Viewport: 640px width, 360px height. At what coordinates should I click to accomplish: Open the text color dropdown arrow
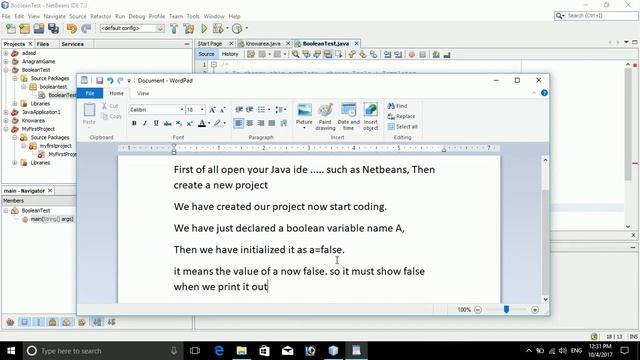pos(209,123)
